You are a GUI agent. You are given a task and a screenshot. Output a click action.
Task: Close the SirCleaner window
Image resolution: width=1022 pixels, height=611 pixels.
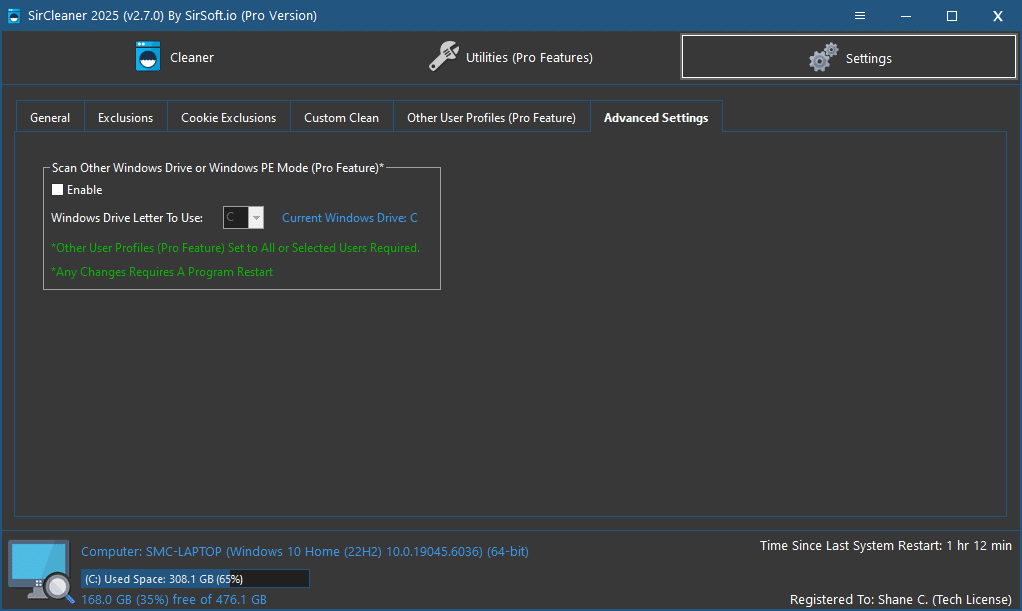point(998,16)
